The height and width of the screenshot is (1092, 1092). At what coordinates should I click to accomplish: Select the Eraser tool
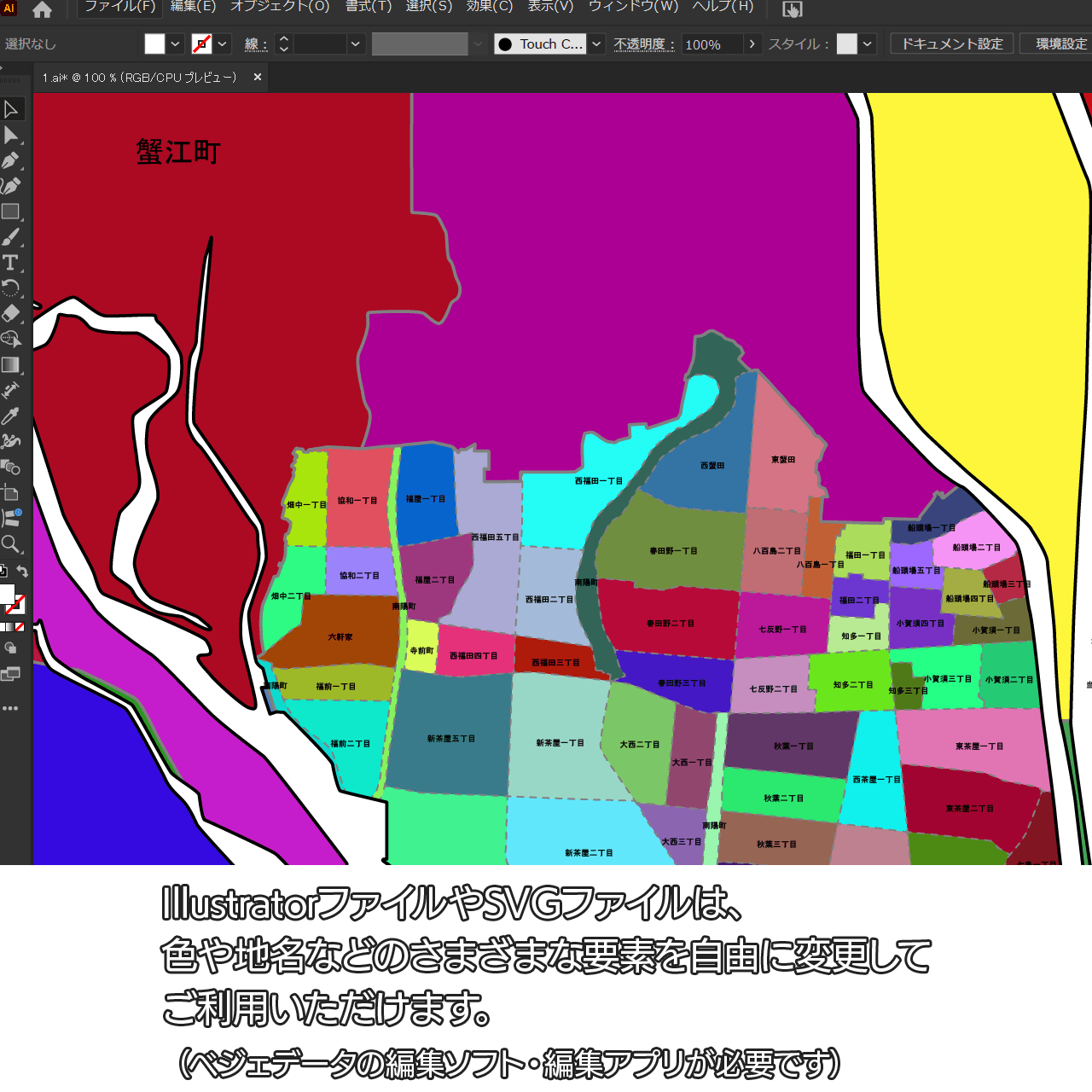tap(11, 313)
